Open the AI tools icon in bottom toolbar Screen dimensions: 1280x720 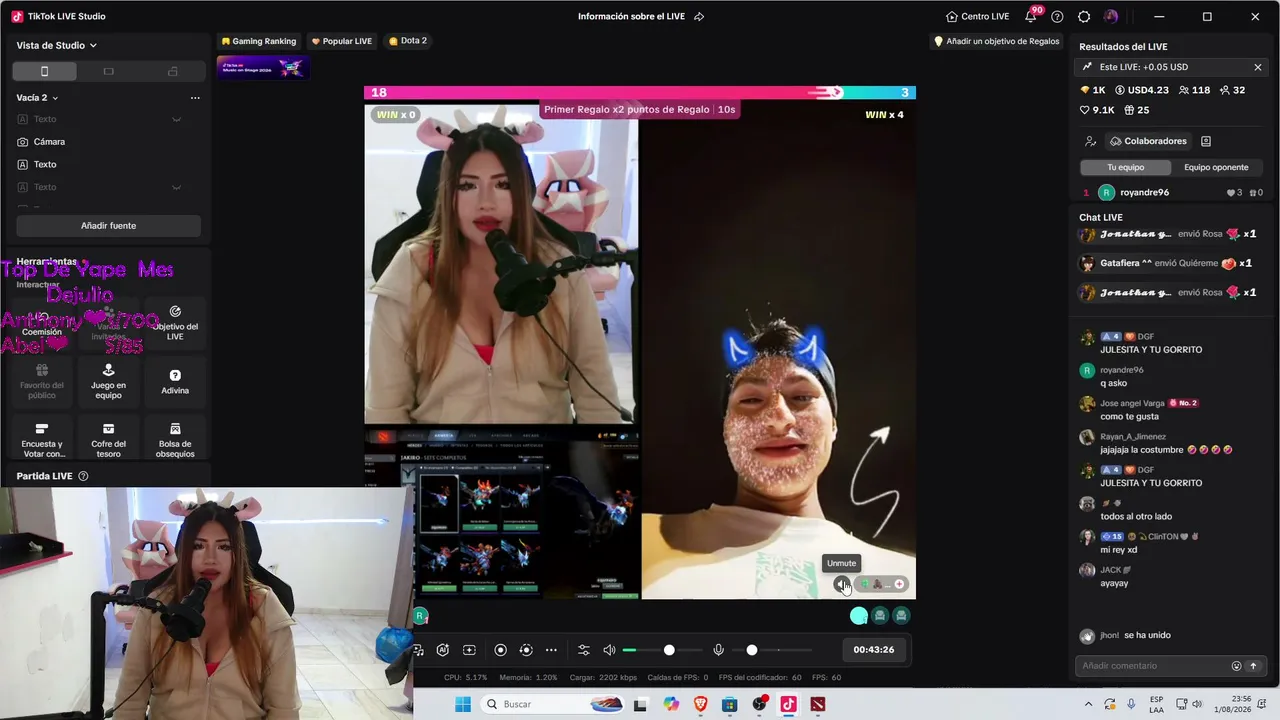pyautogui.click(x=443, y=650)
